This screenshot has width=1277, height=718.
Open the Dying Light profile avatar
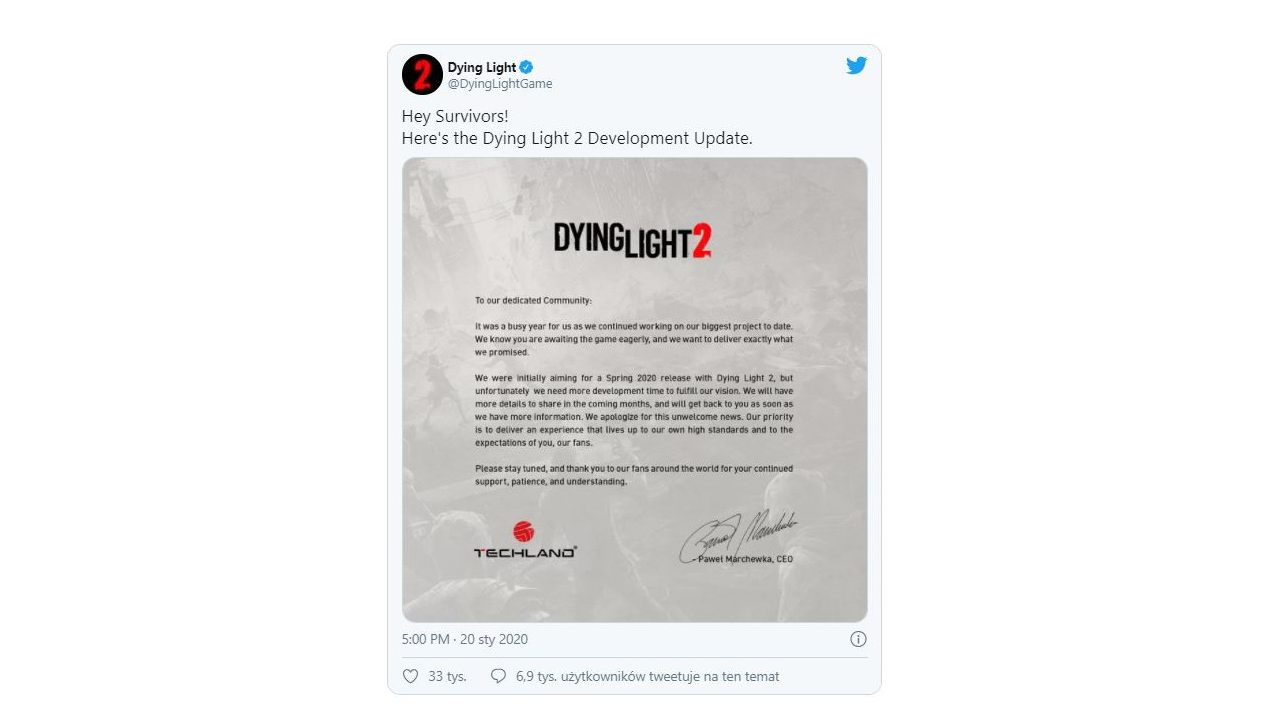click(x=422, y=75)
